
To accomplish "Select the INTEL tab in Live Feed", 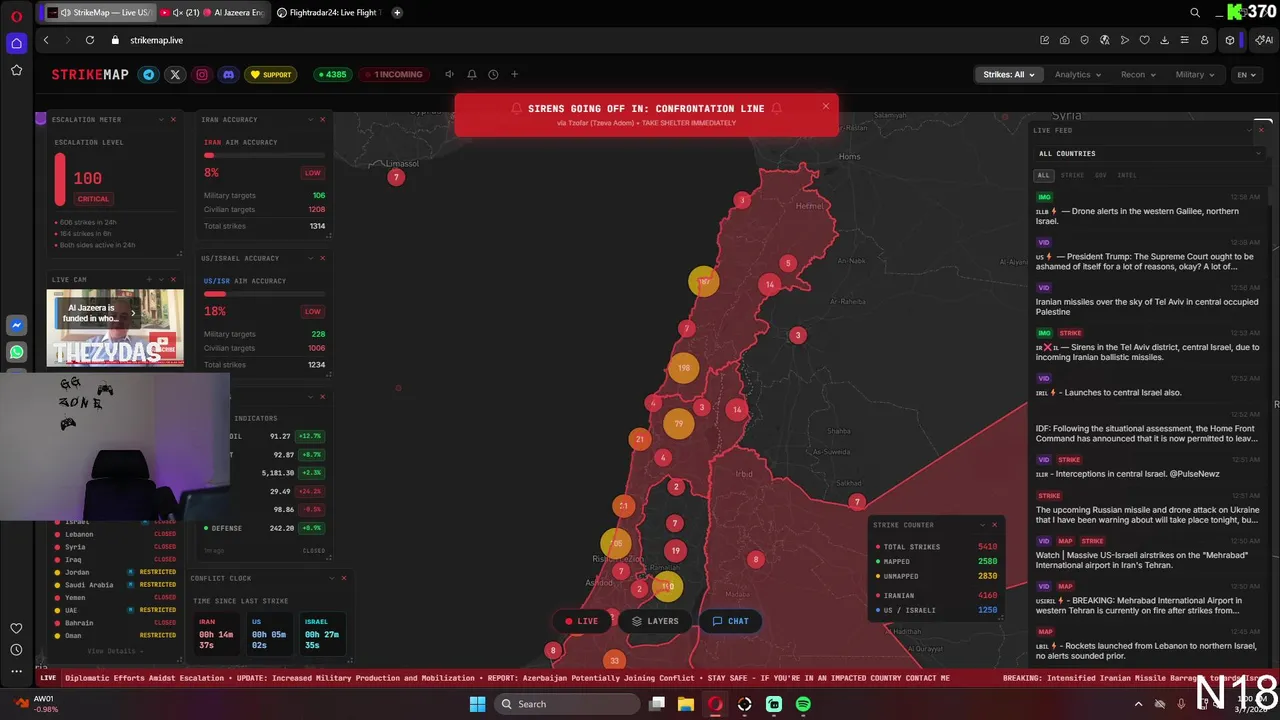I will (x=1127, y=175).
